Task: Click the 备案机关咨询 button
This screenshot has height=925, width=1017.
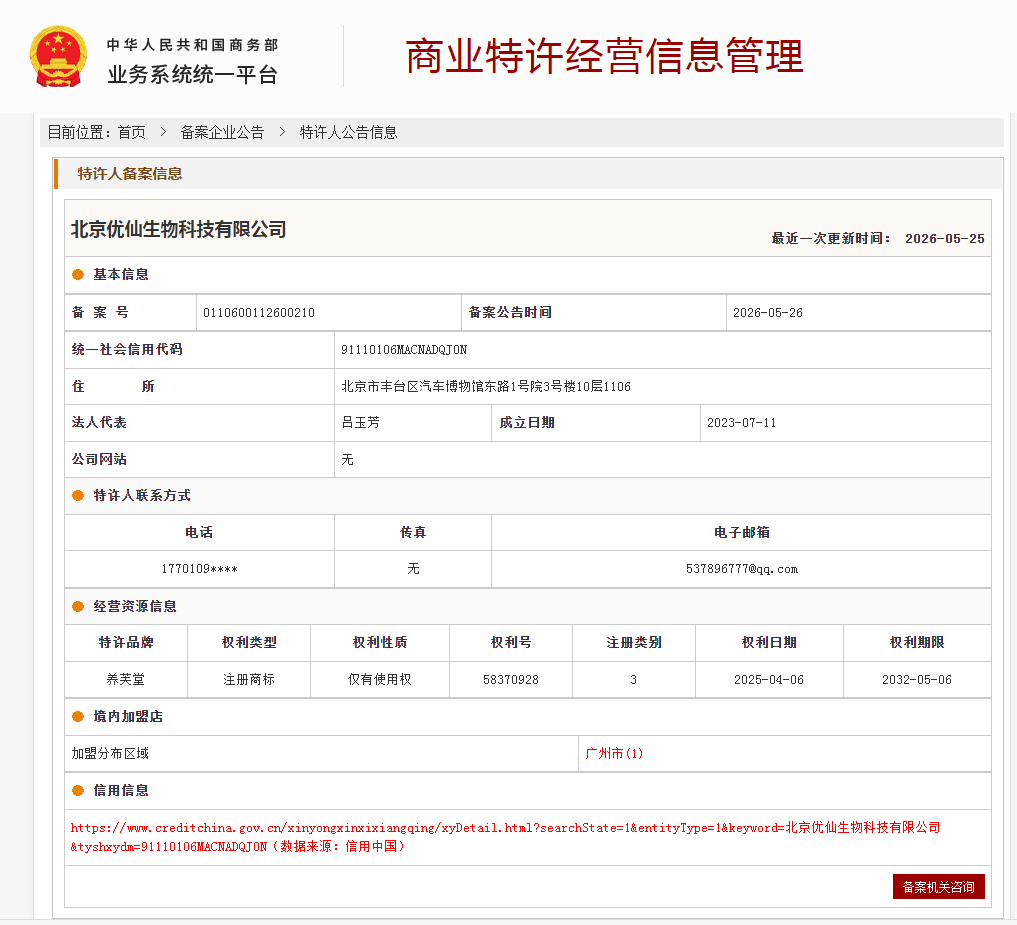Action: pyautogui.click(x=939, y=887)
